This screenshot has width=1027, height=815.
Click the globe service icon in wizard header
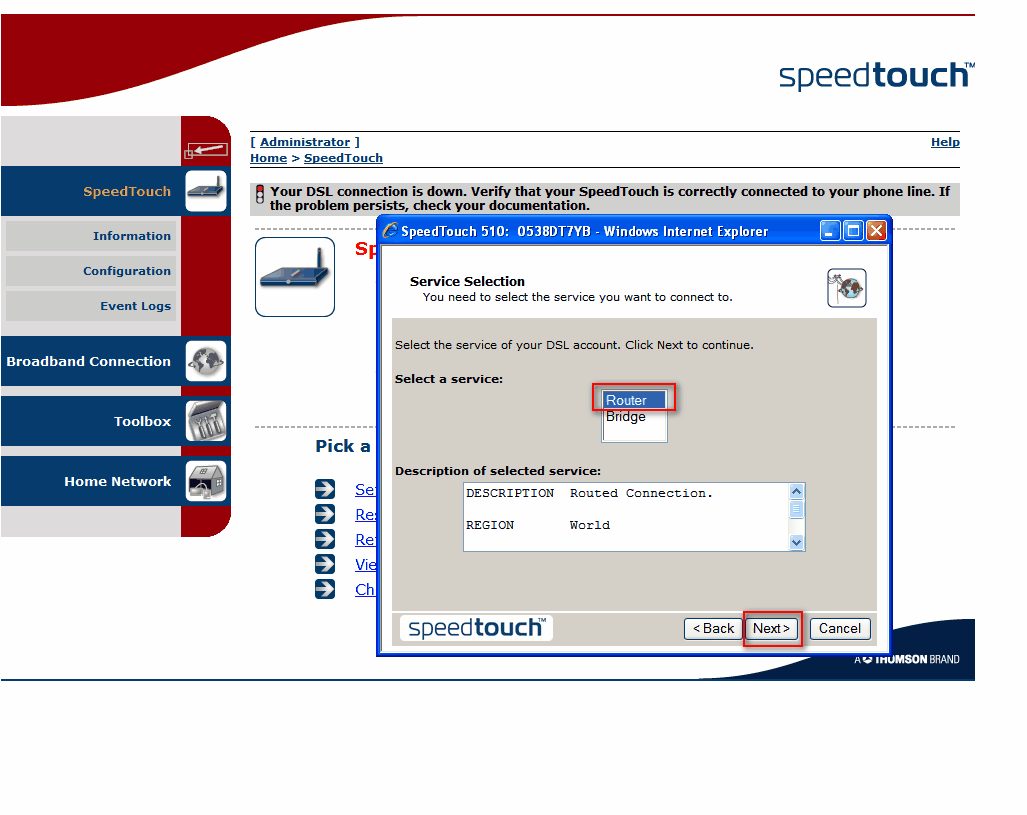[846, 288]
